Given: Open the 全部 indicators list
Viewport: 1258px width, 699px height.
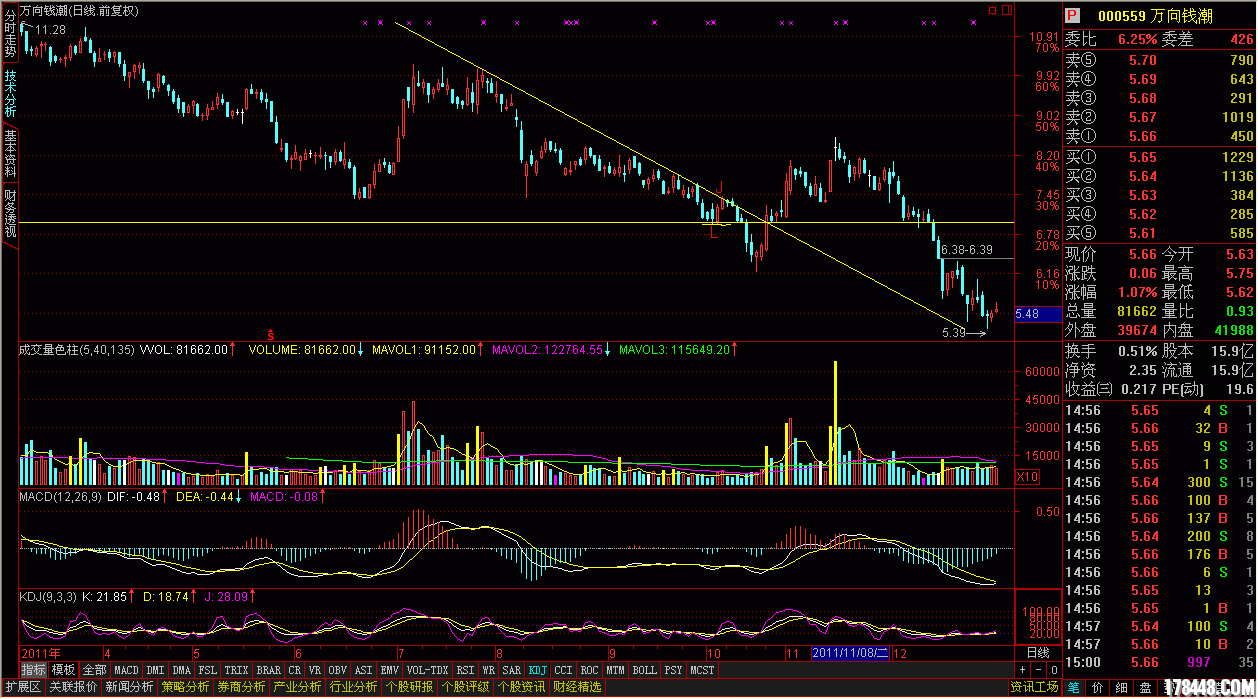Looking at the screenshot, I should (94, 670).
